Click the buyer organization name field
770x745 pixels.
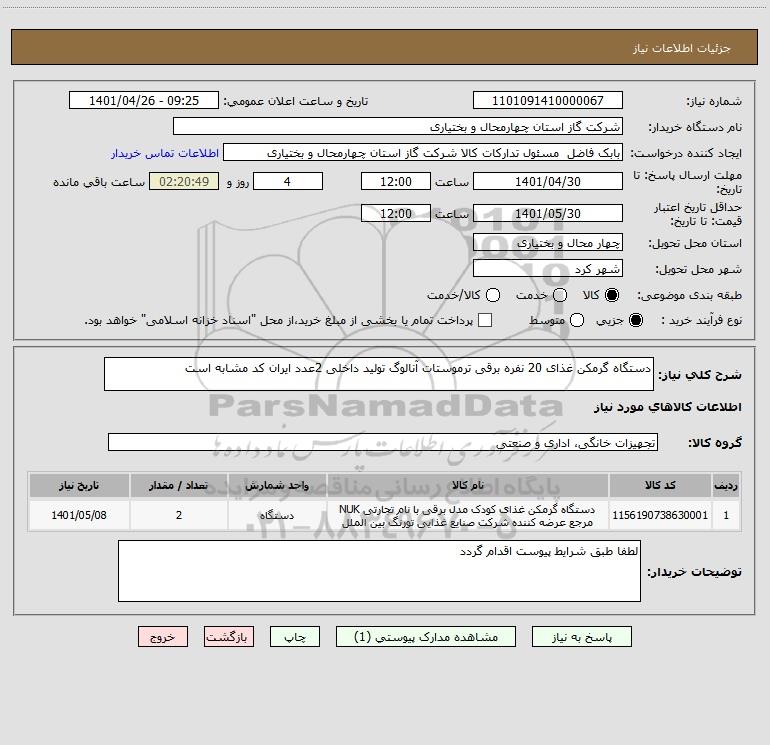pos(398,127)
